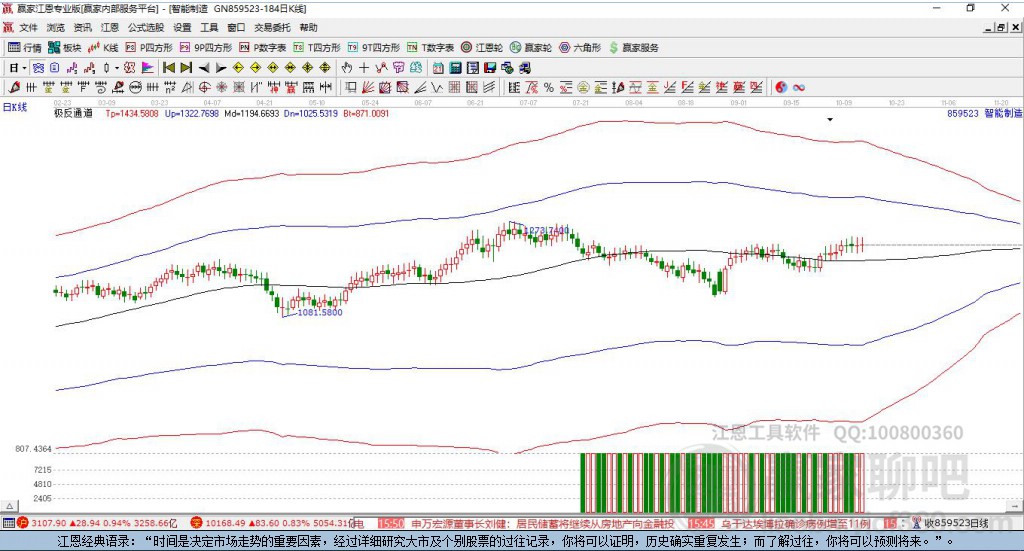
Task: Open the 文件 menu
Action: [x=28, y=27]
